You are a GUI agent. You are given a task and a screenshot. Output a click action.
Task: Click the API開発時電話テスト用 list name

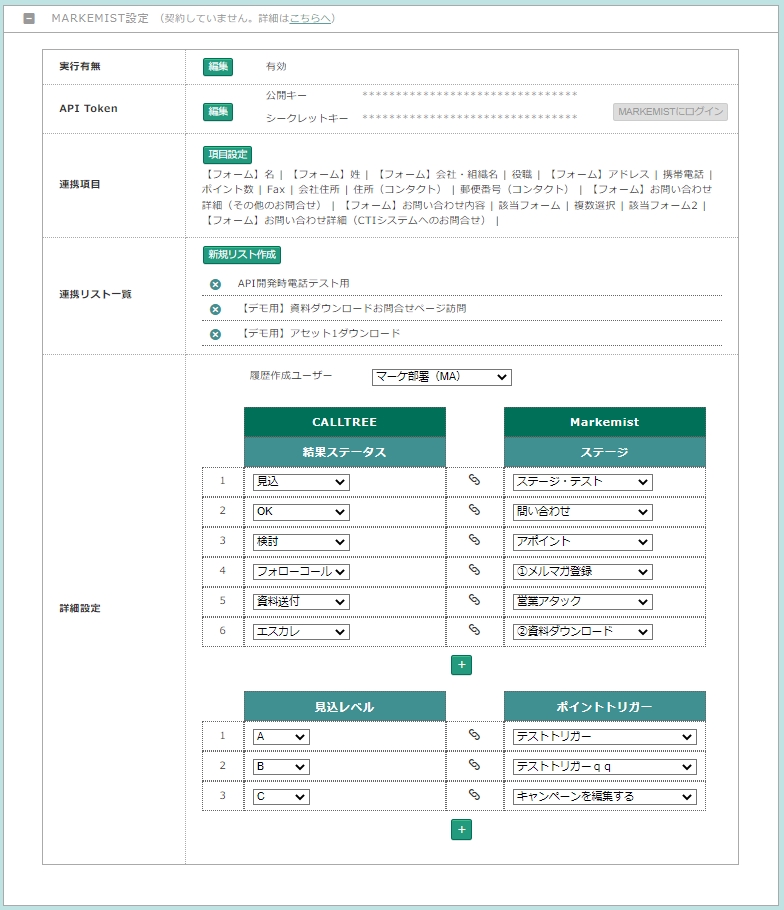[294, 284]
